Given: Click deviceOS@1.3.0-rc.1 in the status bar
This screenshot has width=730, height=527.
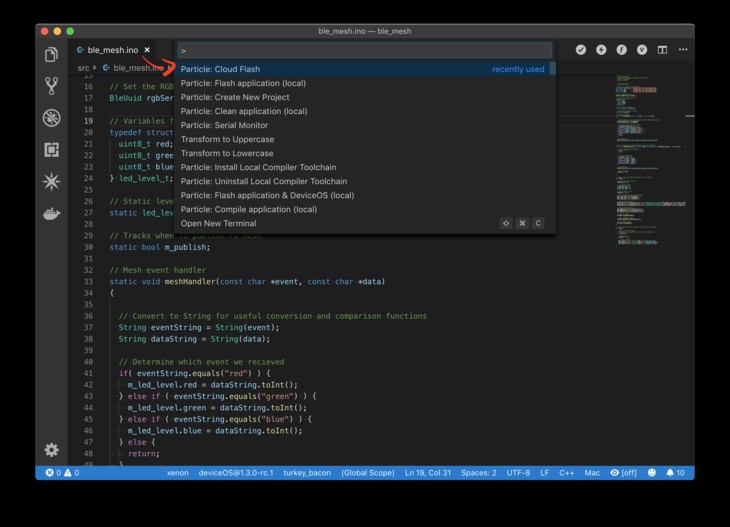Looking at the screenshot, I should (x=235, y=473).
